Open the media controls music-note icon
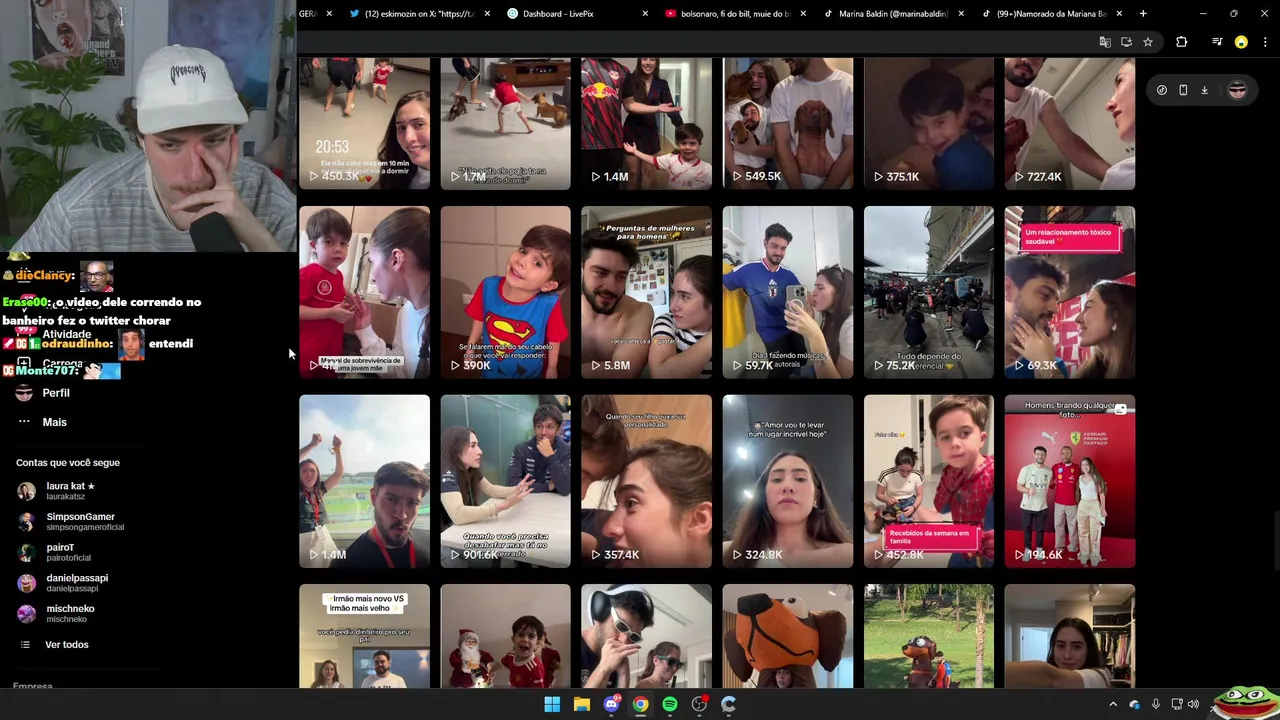1280x720 pixels. (1217, 42)
